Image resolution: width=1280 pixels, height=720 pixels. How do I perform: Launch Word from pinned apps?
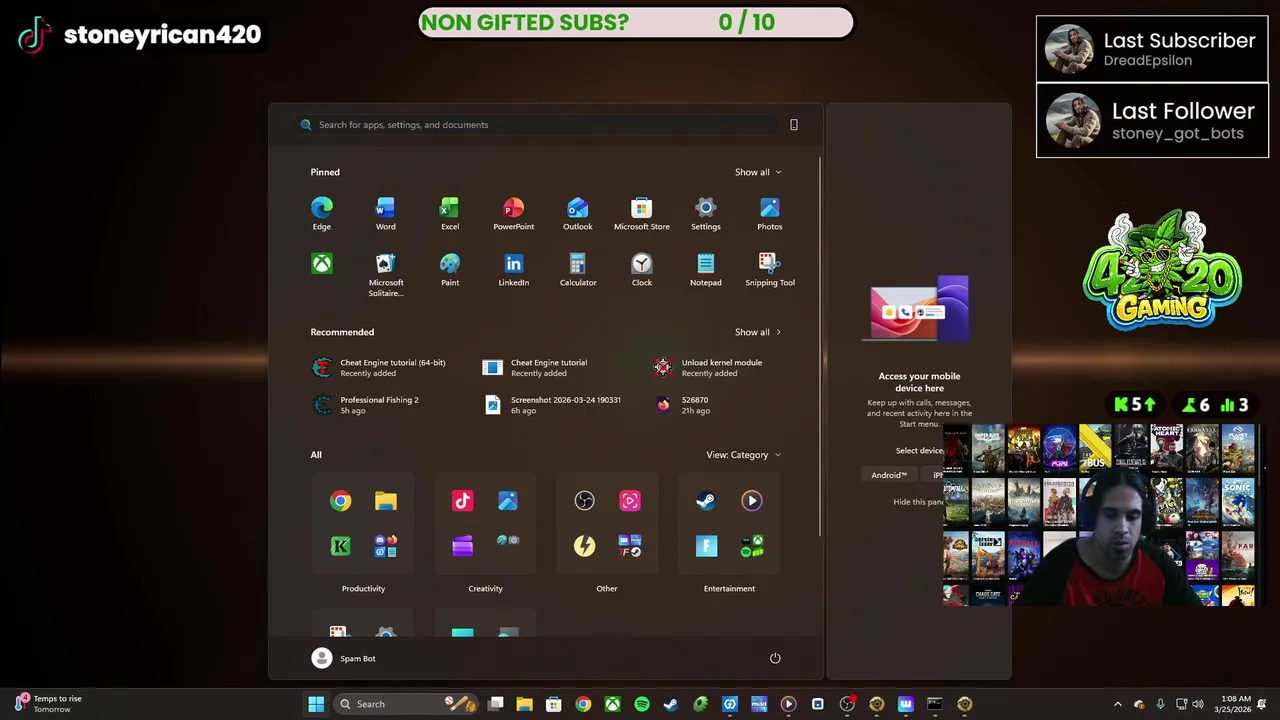click(x=385, y=213)
